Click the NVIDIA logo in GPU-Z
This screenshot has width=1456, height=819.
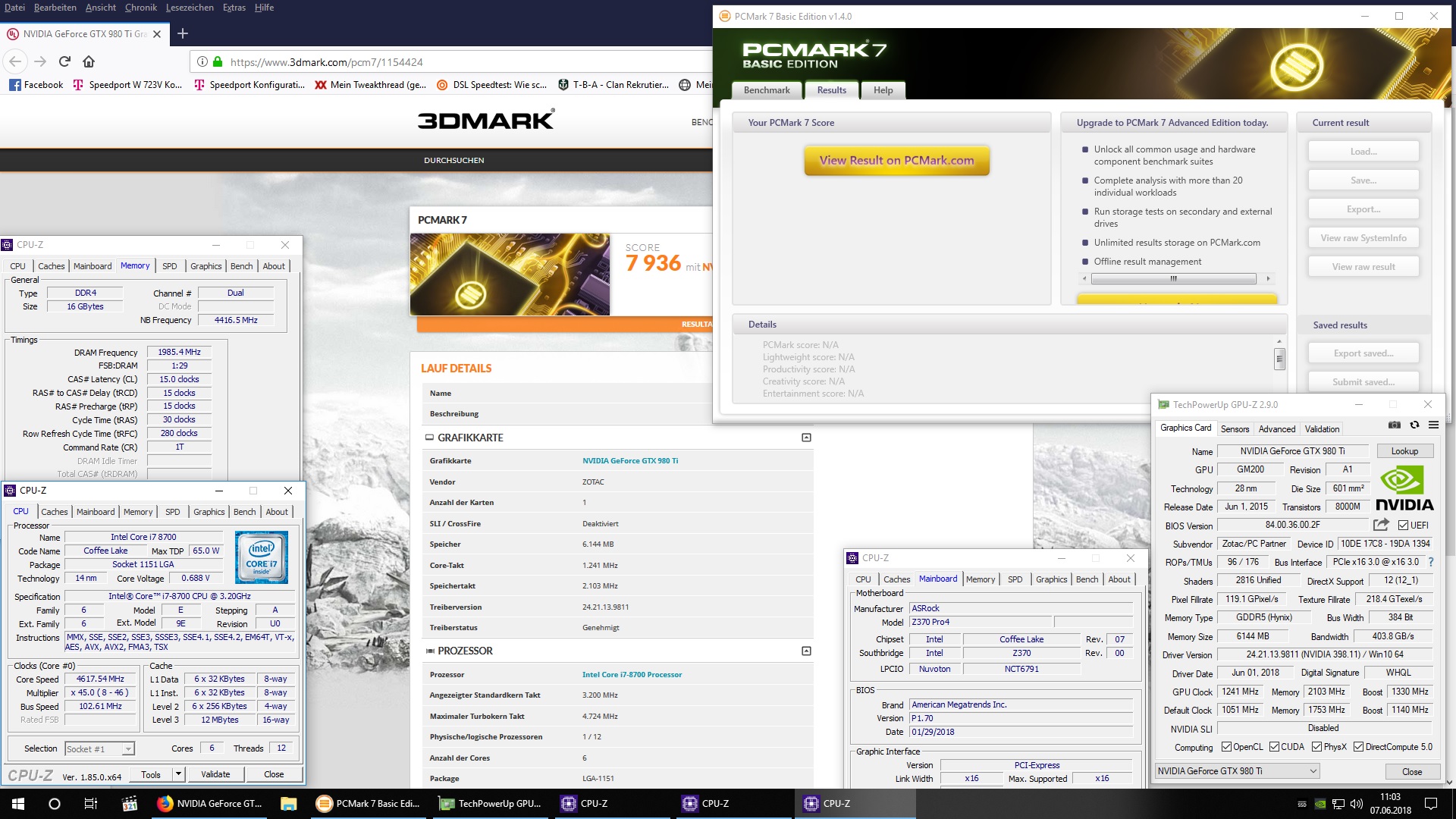pos(1404,489)
